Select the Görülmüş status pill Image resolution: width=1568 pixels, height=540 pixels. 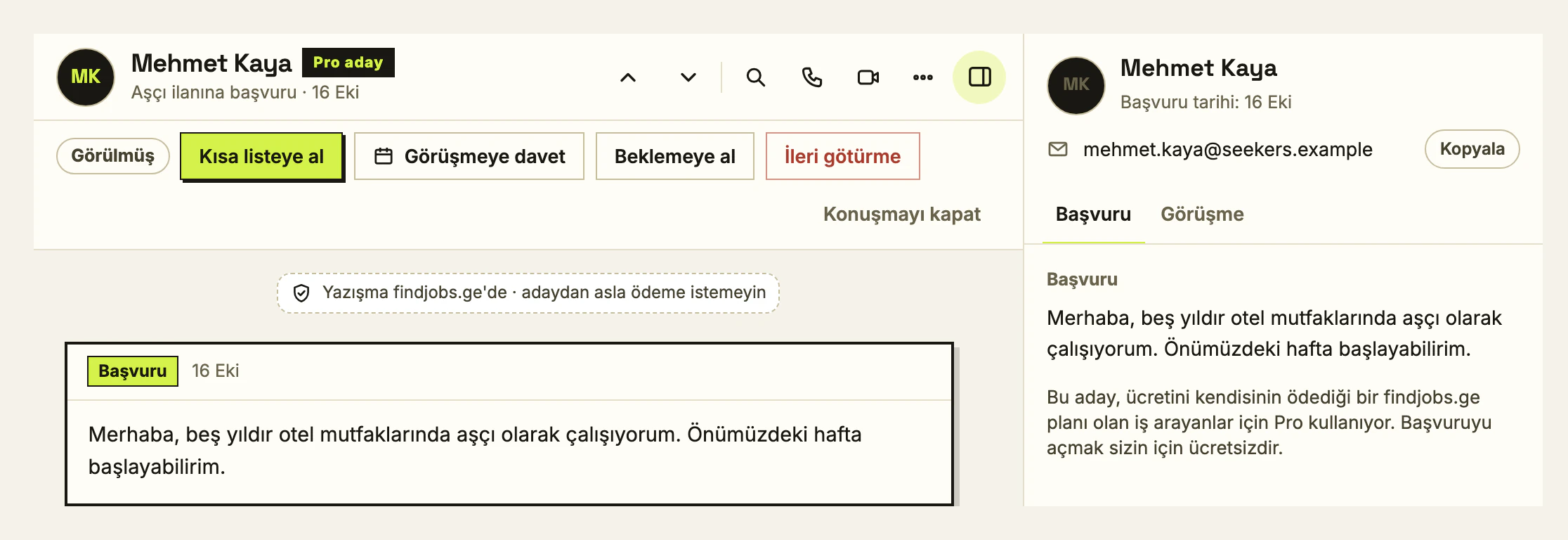tap(113, 156)
